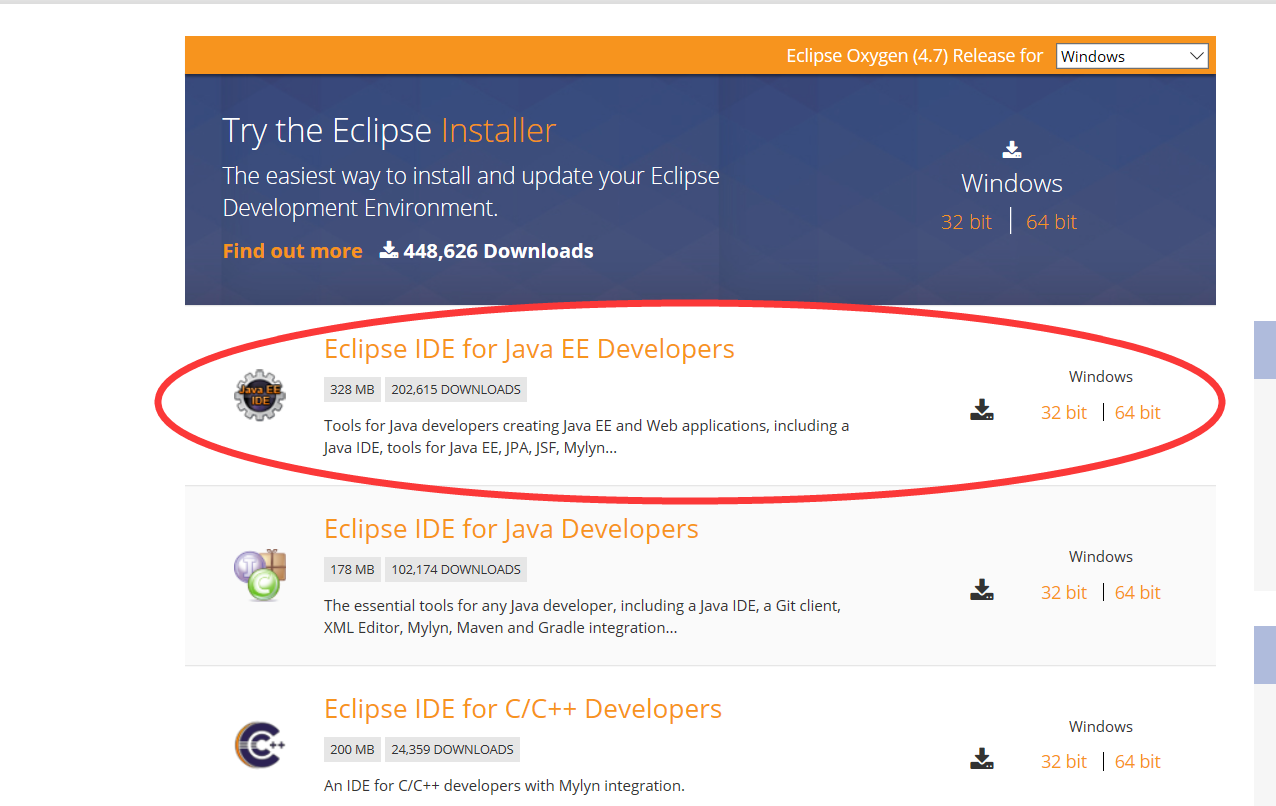Screen dimensions: 1276x806
Task: Click the Java Developers essential tools description
Action: (583, 617)
